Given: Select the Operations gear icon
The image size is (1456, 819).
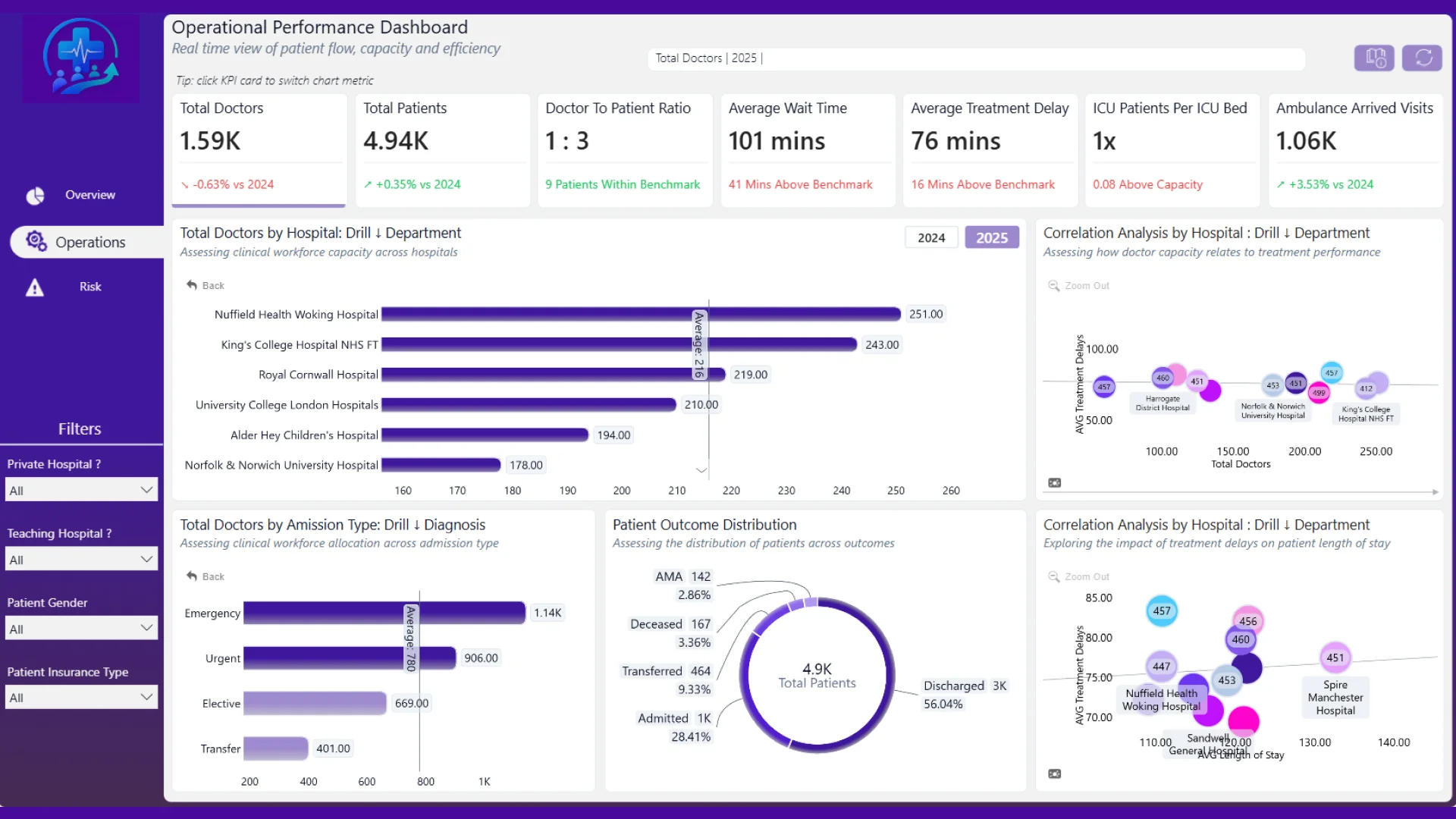Looking at the screenshot, I should click(36, 241).
